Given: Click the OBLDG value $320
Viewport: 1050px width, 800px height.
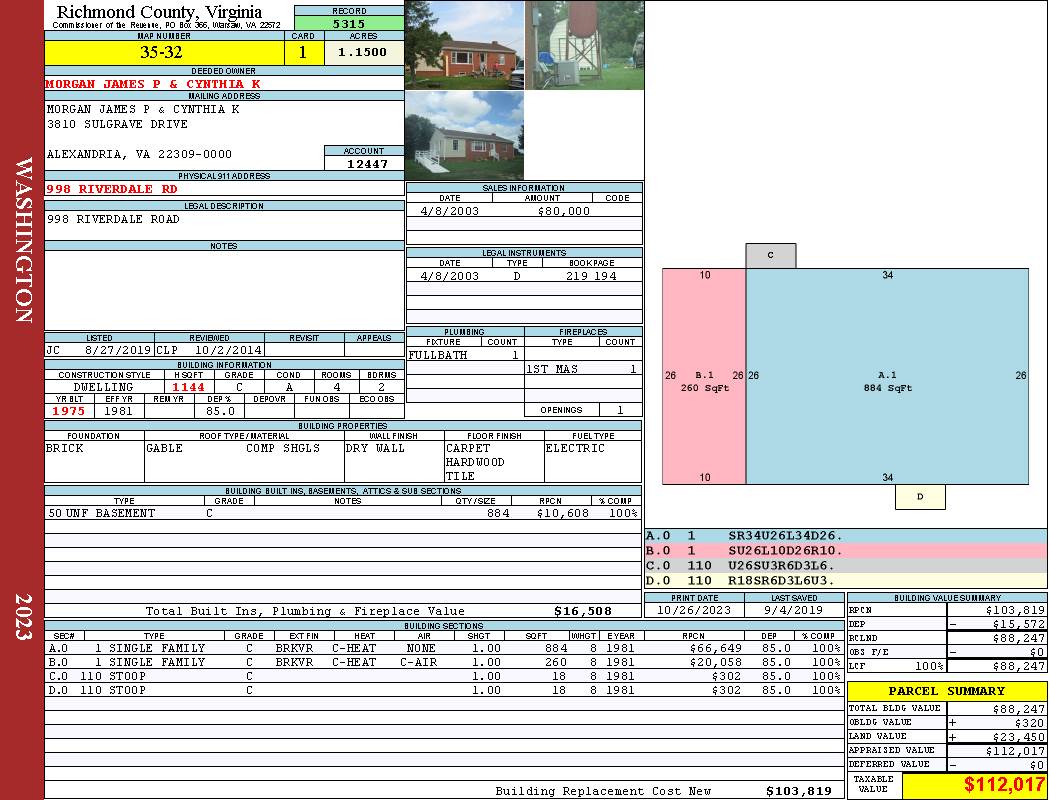Looking at the screenshot, I should click(x=1029, y=723).
